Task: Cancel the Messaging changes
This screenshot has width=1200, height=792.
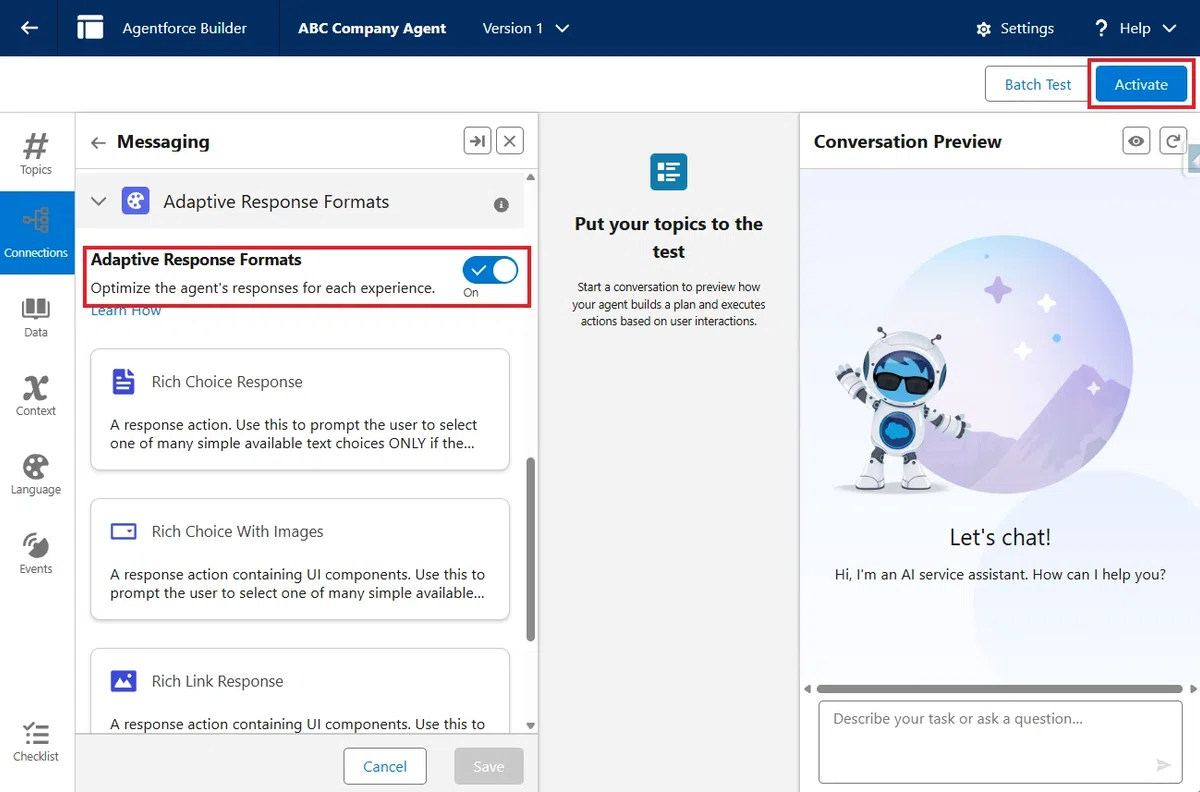Action: tap(385, 766)
